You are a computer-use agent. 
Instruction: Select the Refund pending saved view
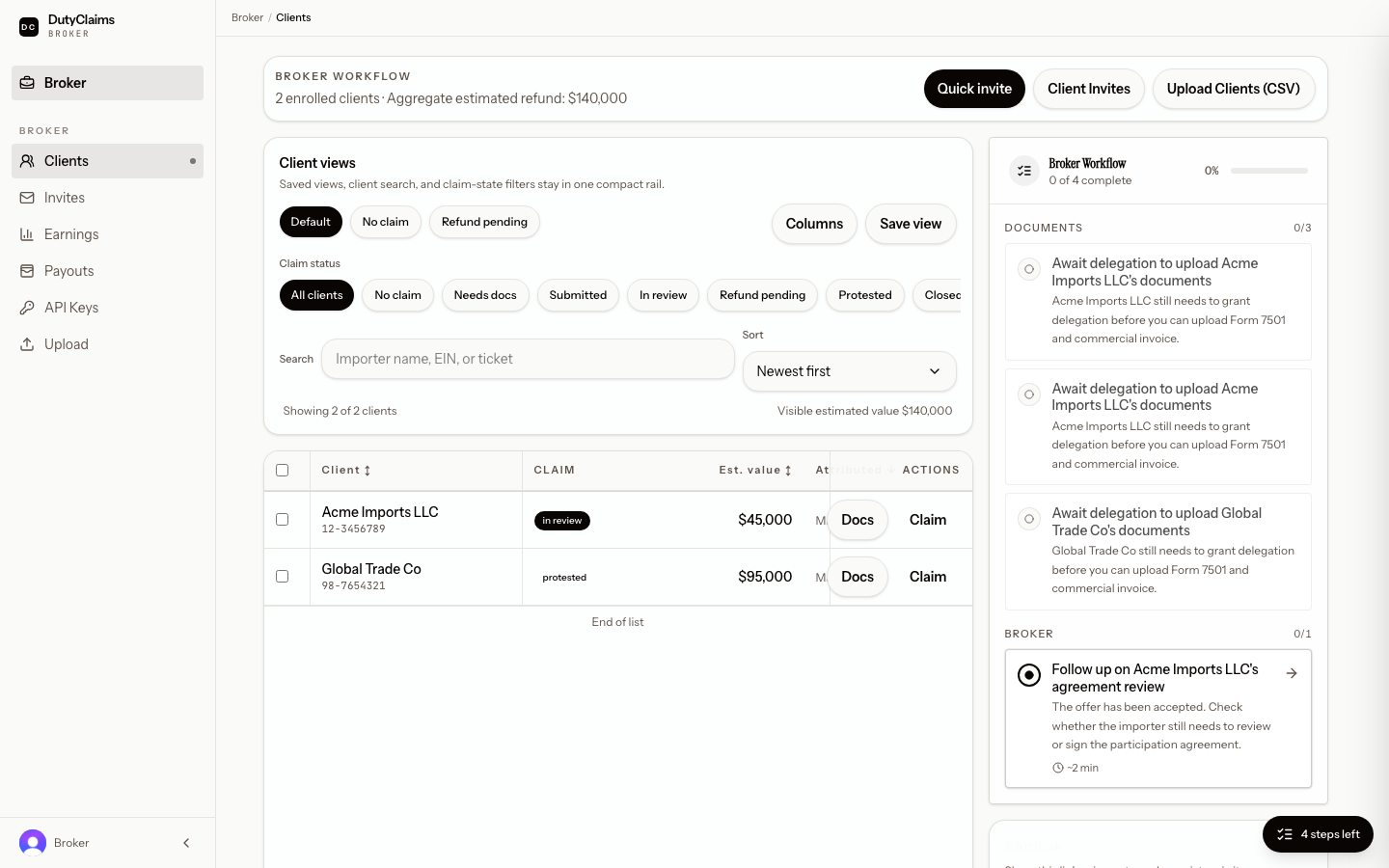[x=484, y=222]
